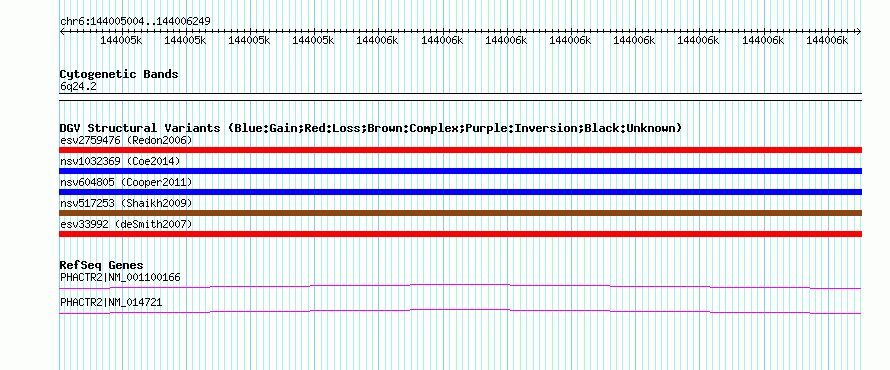890x370 pixels.
Task: Open the DGV Structural Variants track title
Action: 371,128
